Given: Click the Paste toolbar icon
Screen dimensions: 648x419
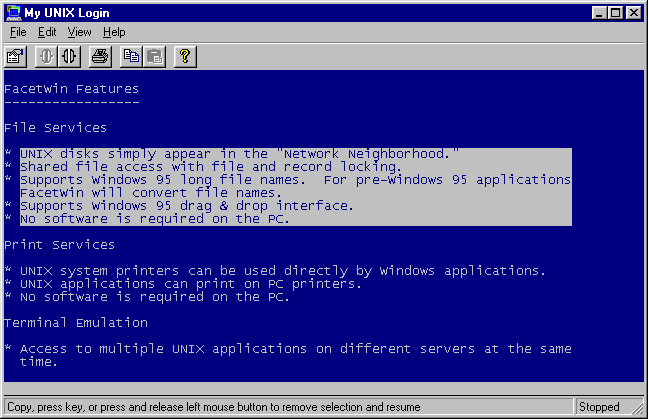Looking at the screenshot, I should tap(154, 56).
